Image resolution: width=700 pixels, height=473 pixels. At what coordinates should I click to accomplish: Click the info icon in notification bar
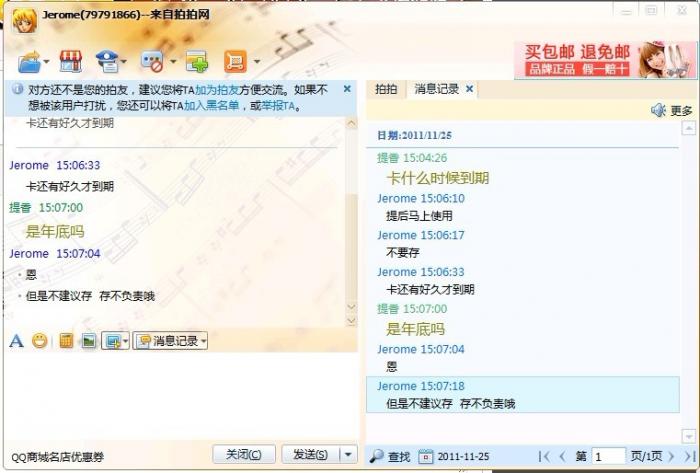tap(17, 89)
